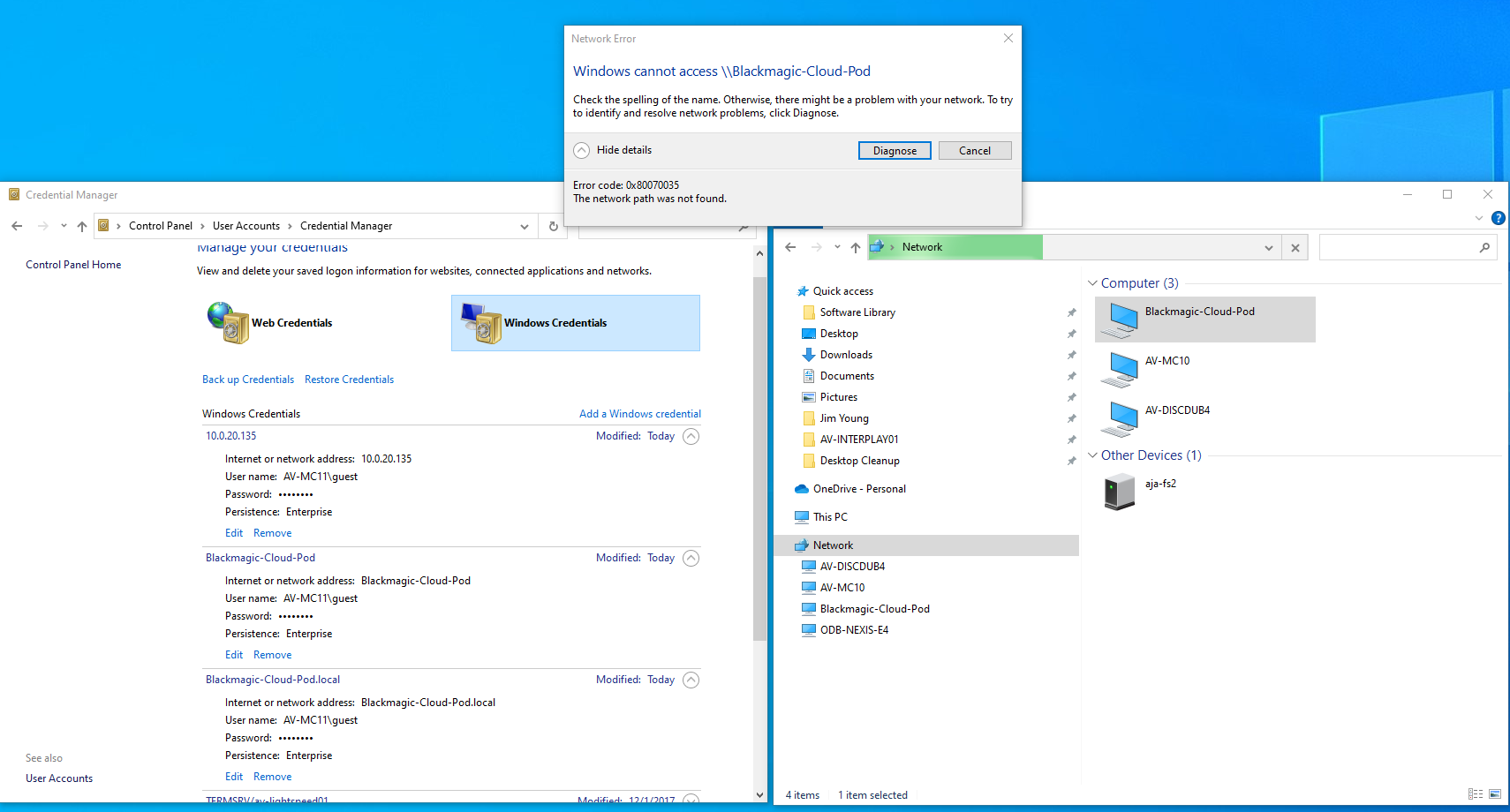Close the Network Error dialog
This screenshot has height=812, width=1510.
[1008, 38]
